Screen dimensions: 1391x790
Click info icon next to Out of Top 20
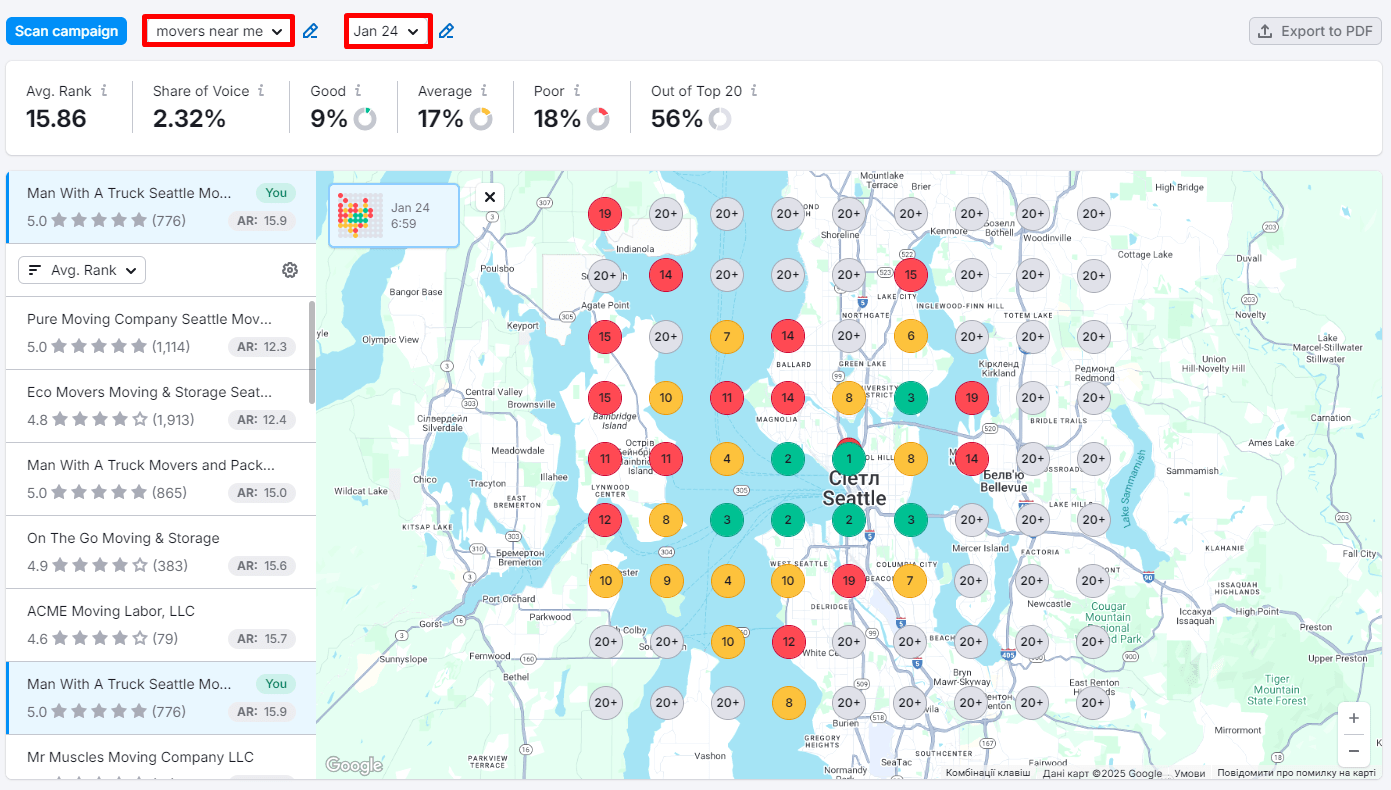pyautogui.click(x=753, y=90)
